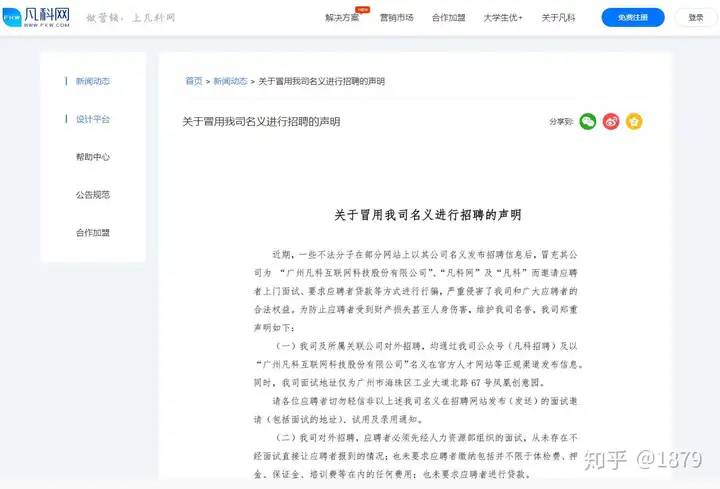The image size is (720, 489).
Task: Go to 合作加盟 in top navigation
Action: pyautogui.click(x=449, y=17)
